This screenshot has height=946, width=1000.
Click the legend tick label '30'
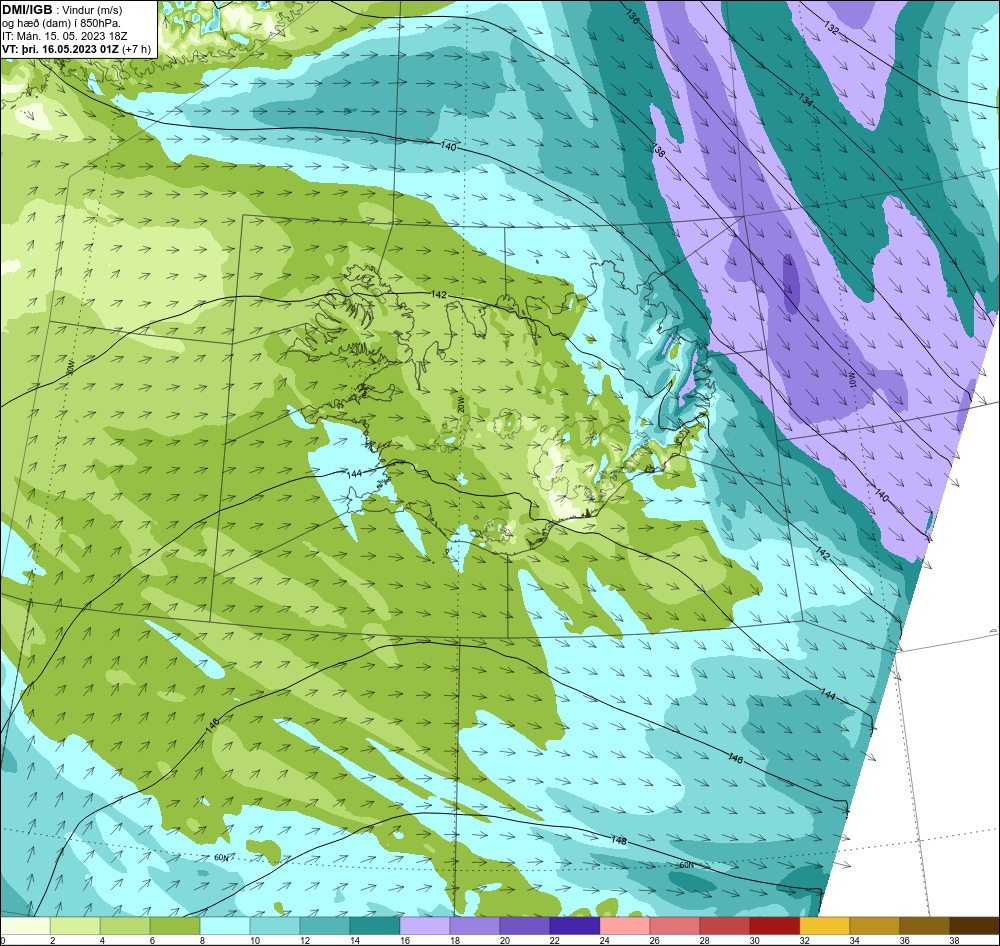point(754,940)
